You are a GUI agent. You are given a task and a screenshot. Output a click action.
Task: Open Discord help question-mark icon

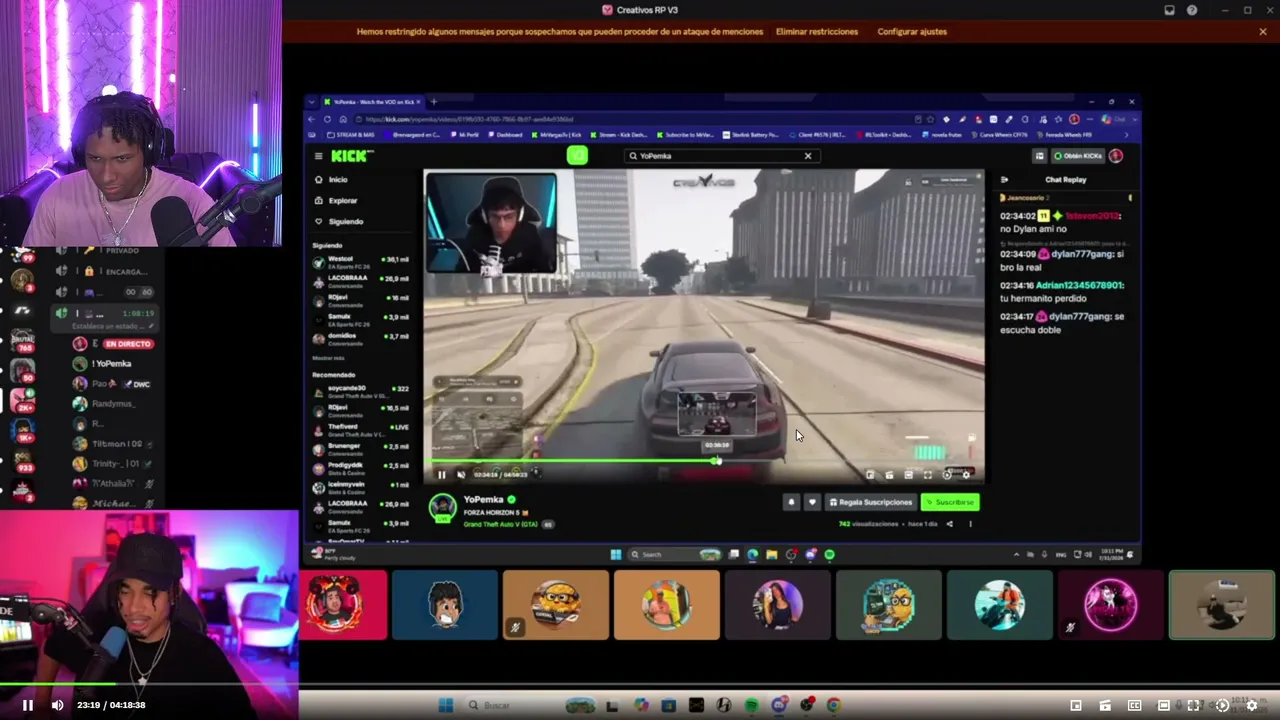coord(1192,10)
